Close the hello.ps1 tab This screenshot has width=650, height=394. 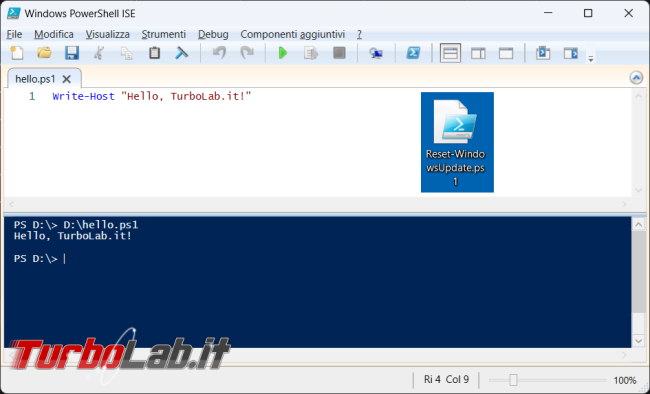67,79
